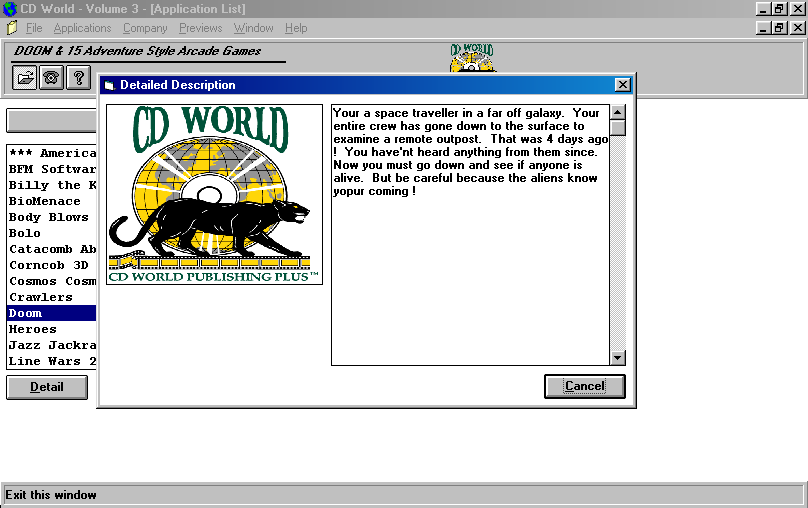The height and width of the screenshot is (508, 808).
Task: Click the telephone toolbar icon
Action: [51, 78]
